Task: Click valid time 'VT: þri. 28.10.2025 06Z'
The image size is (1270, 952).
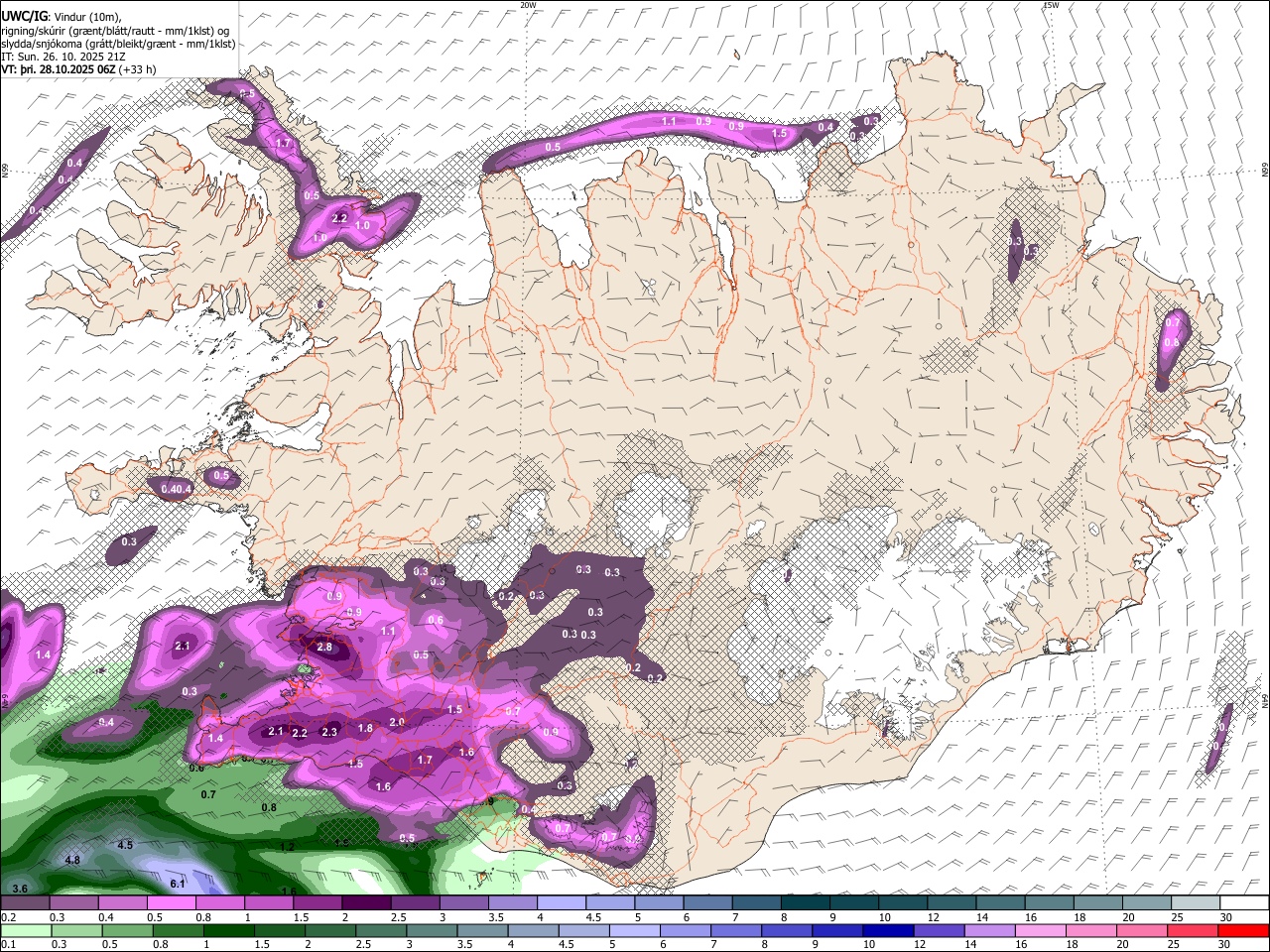Action: click(x=58, y=69)
